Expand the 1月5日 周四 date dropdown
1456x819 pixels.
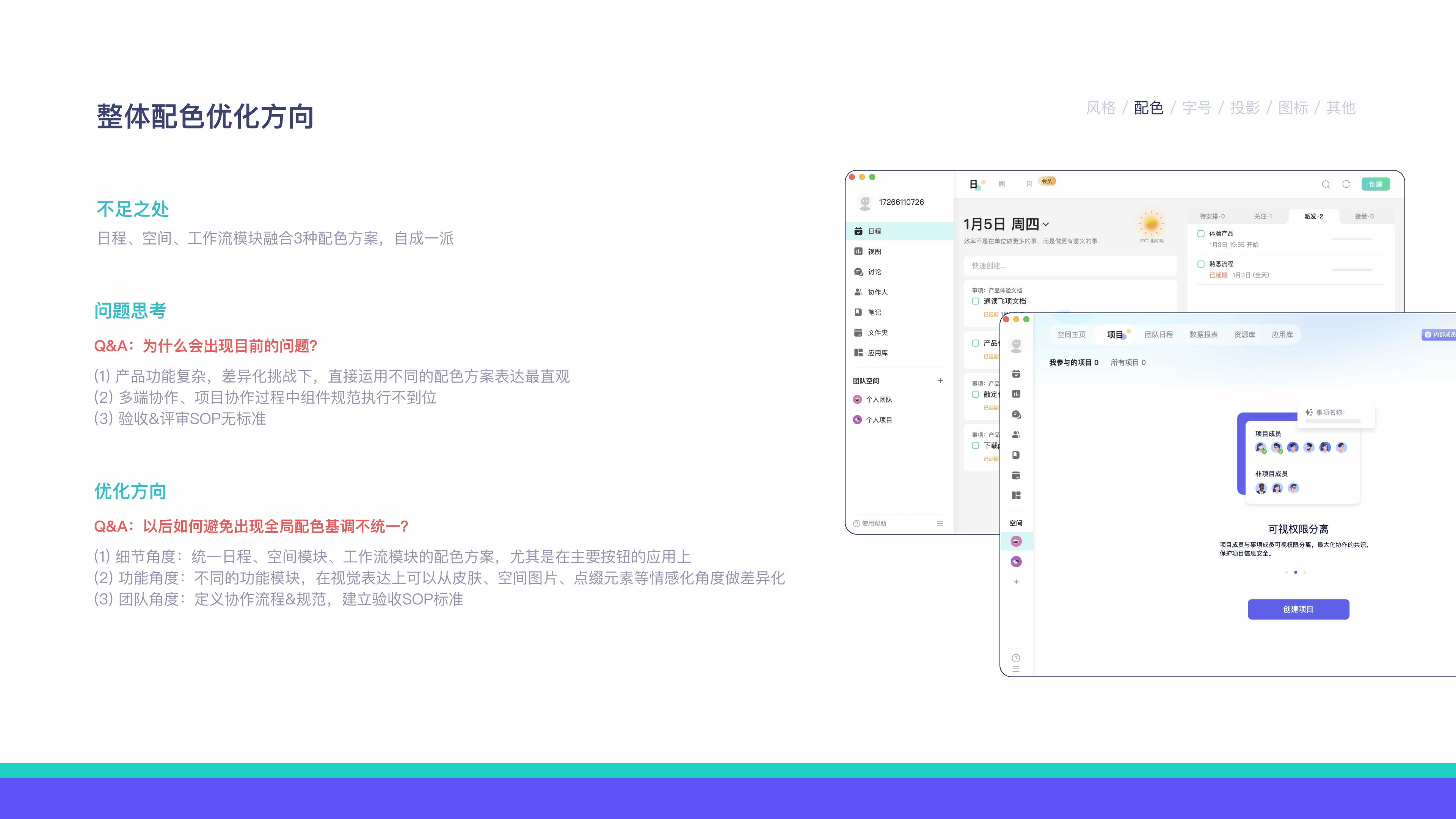coord(1046,224)
